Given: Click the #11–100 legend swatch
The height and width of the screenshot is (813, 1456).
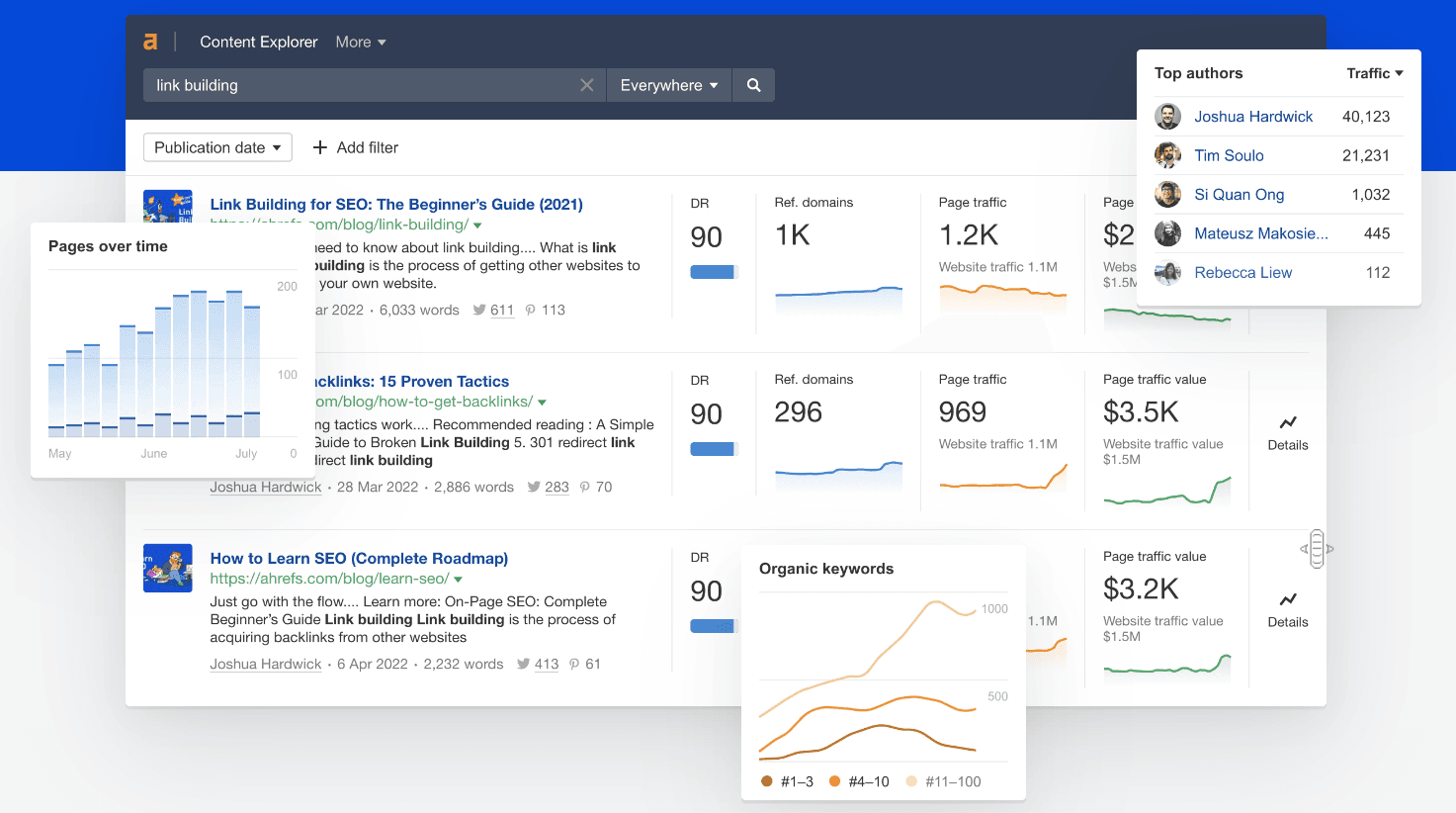Looking at the screenshot, I should click(911, 781).
